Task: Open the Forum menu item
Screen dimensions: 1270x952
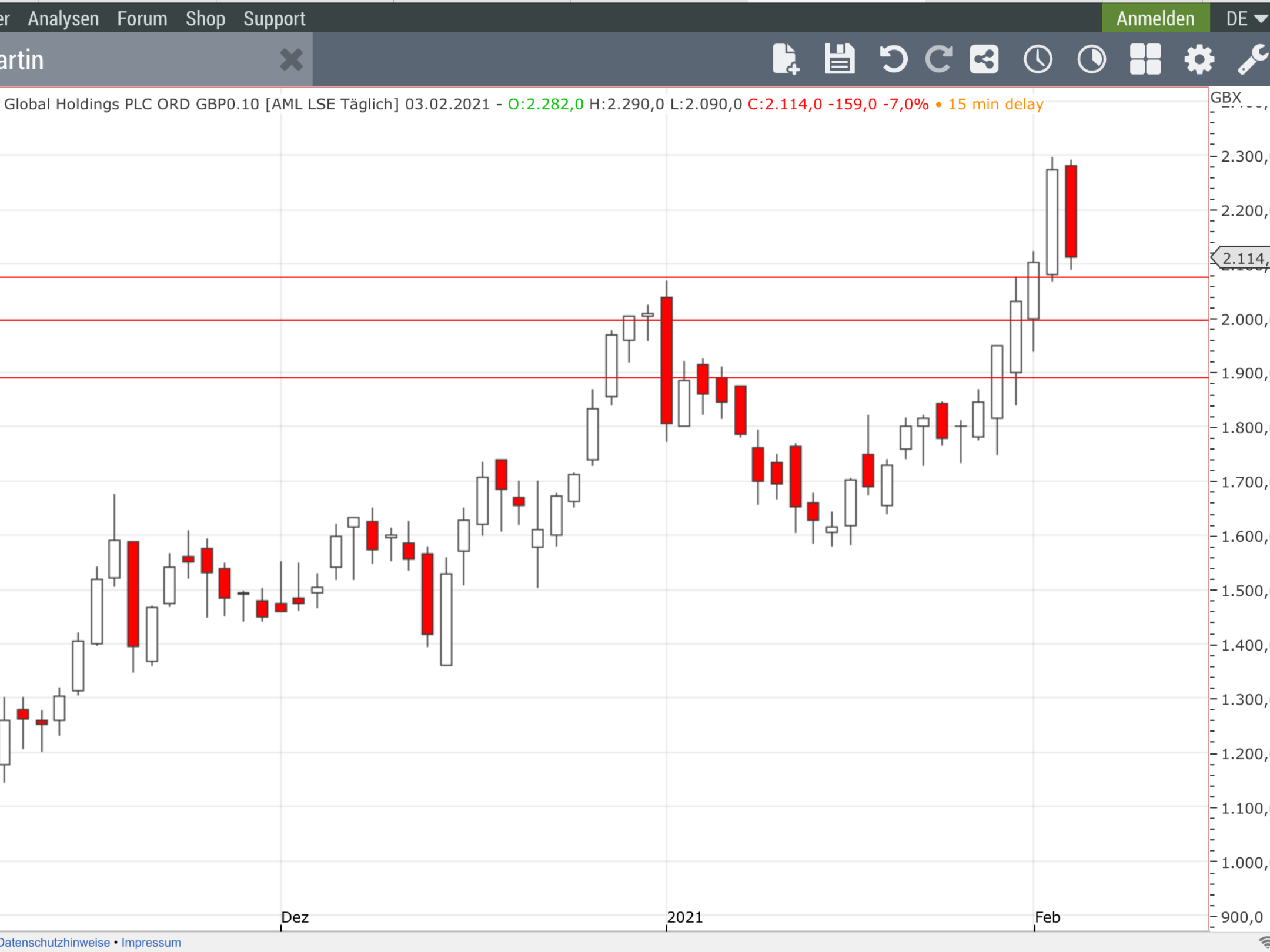Action: tap(142, 18)
